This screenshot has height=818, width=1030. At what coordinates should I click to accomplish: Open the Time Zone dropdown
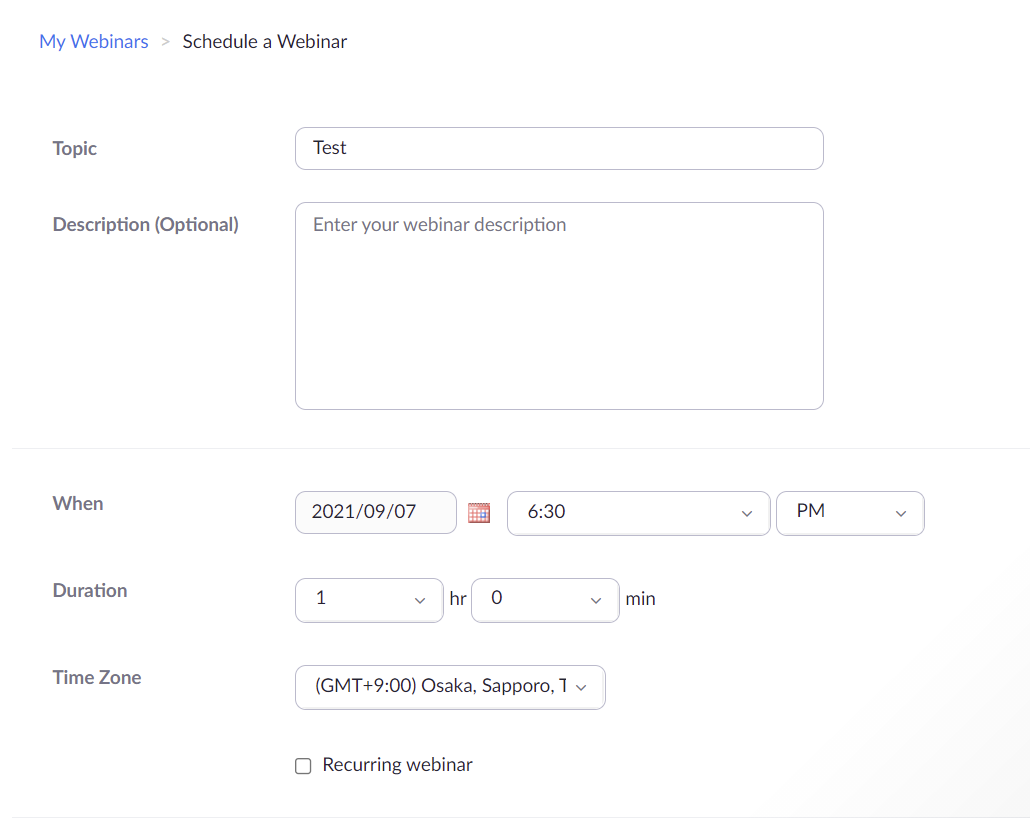click(450, 687)
